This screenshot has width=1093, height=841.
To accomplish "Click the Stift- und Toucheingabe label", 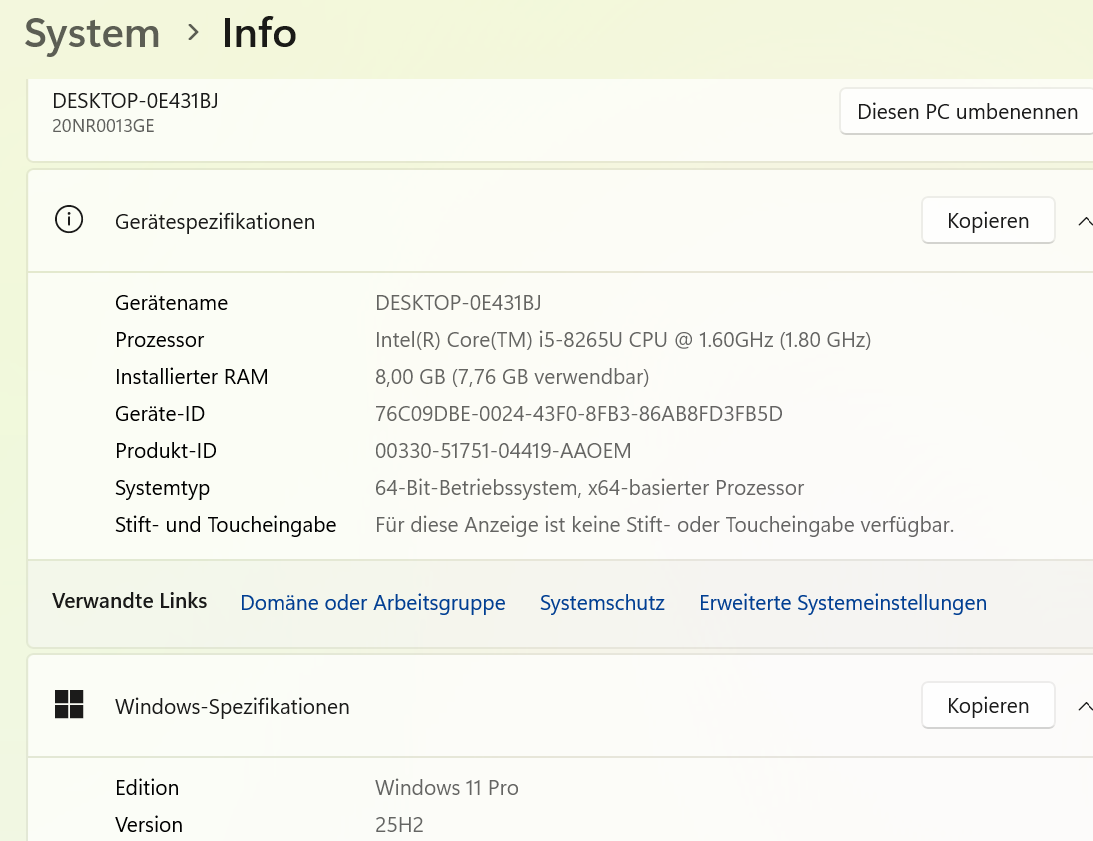I will tap(226, 524).
